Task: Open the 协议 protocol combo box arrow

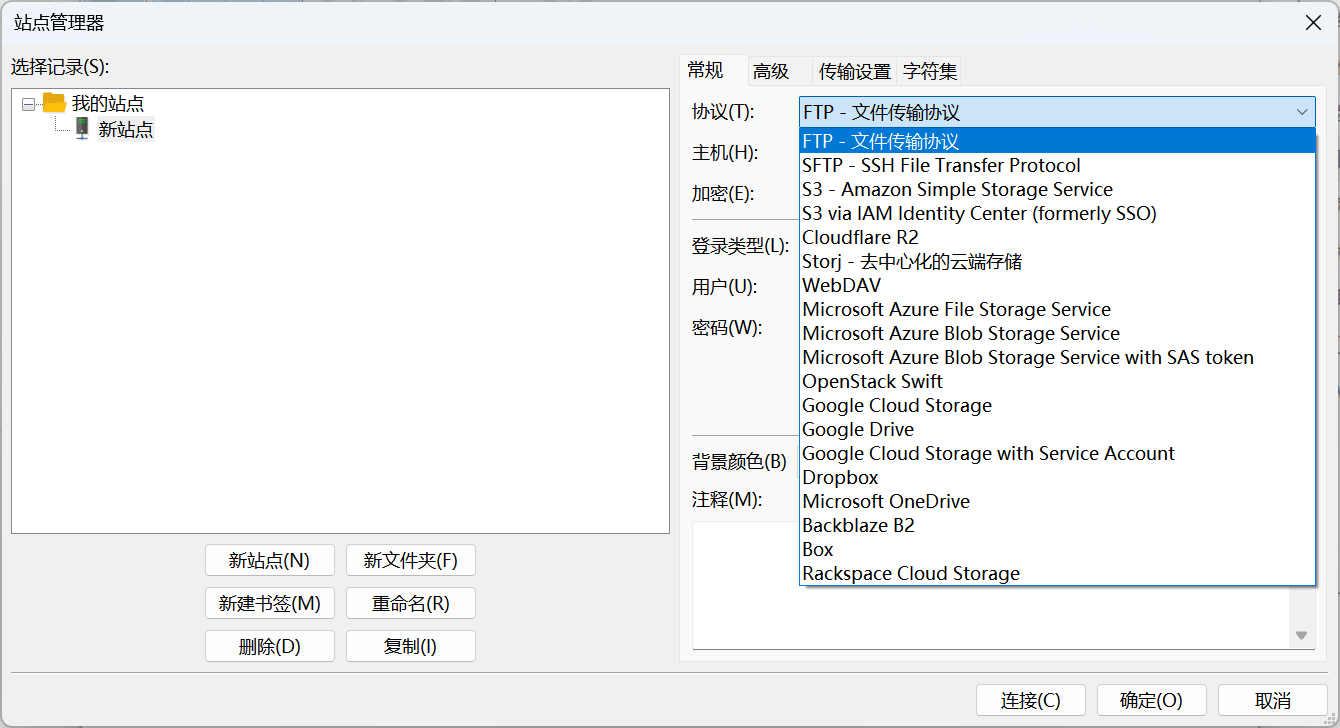Action: [x=1302, y=112]
